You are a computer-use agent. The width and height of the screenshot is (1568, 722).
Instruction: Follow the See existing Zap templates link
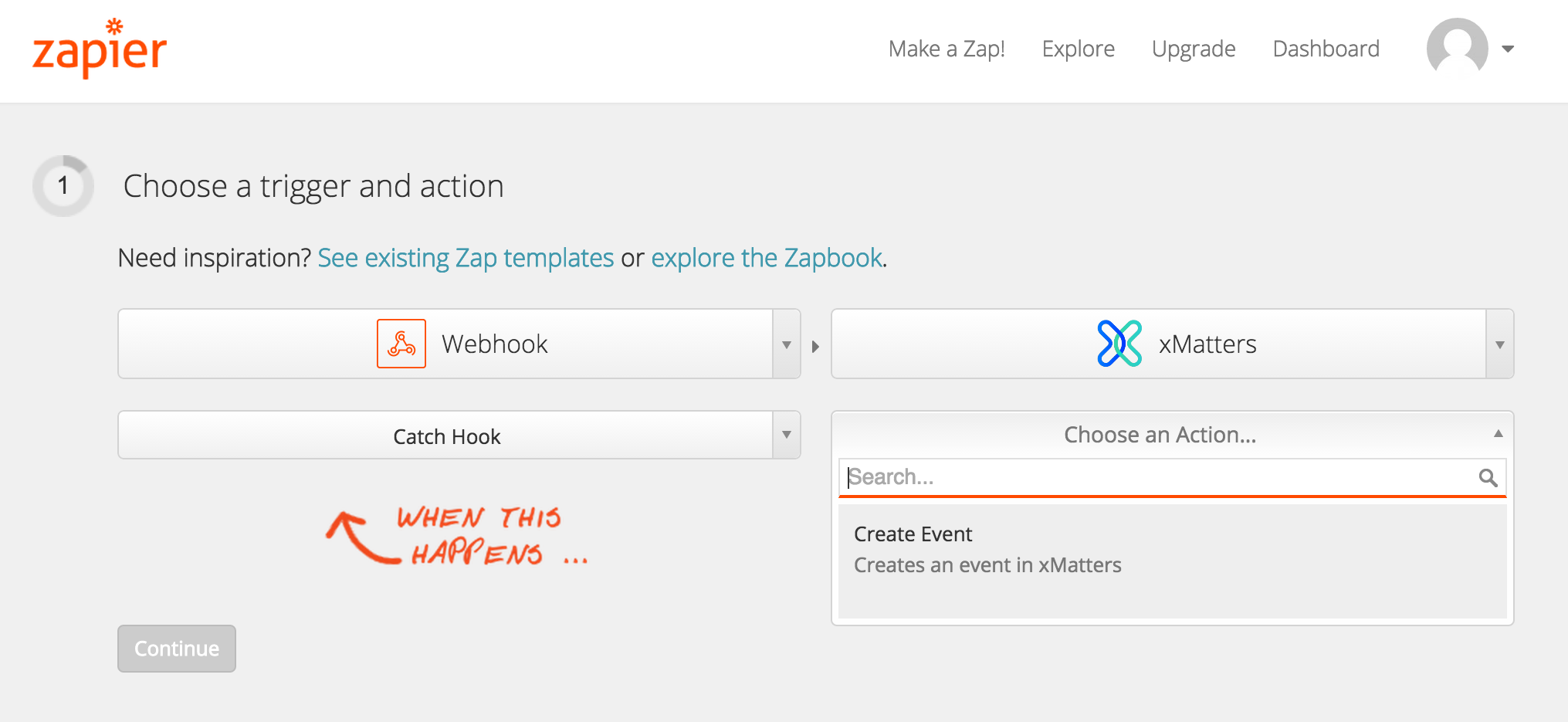466,258
